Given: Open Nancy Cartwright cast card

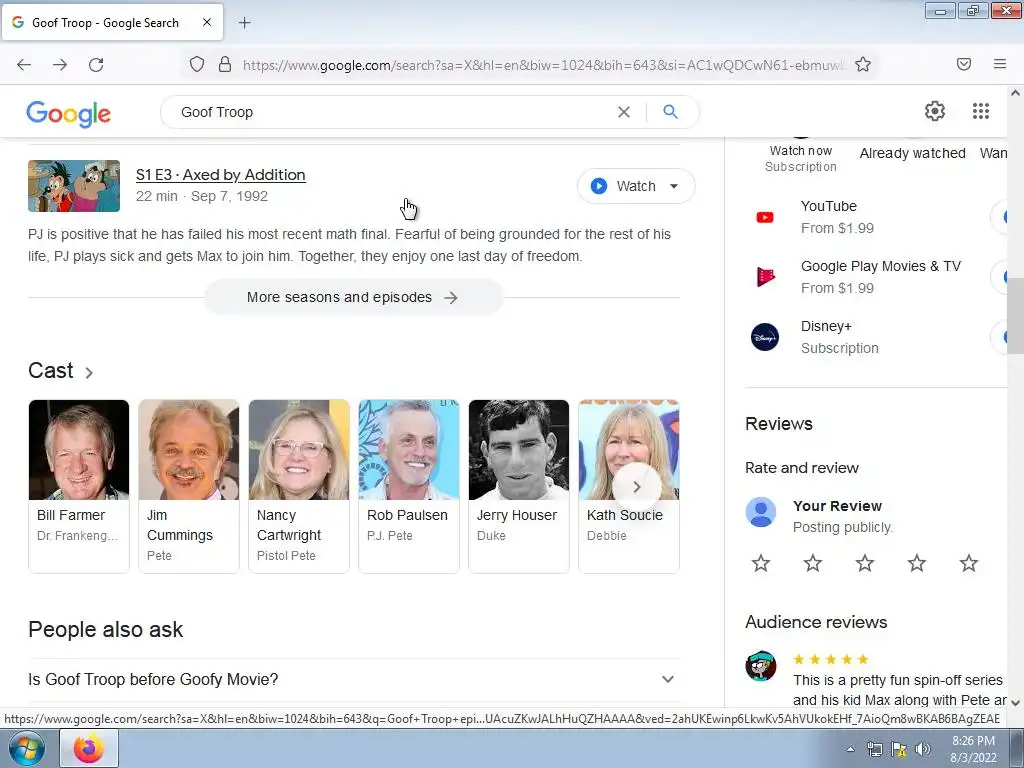Looking at the screenshot, I should (x=299, y=486).
